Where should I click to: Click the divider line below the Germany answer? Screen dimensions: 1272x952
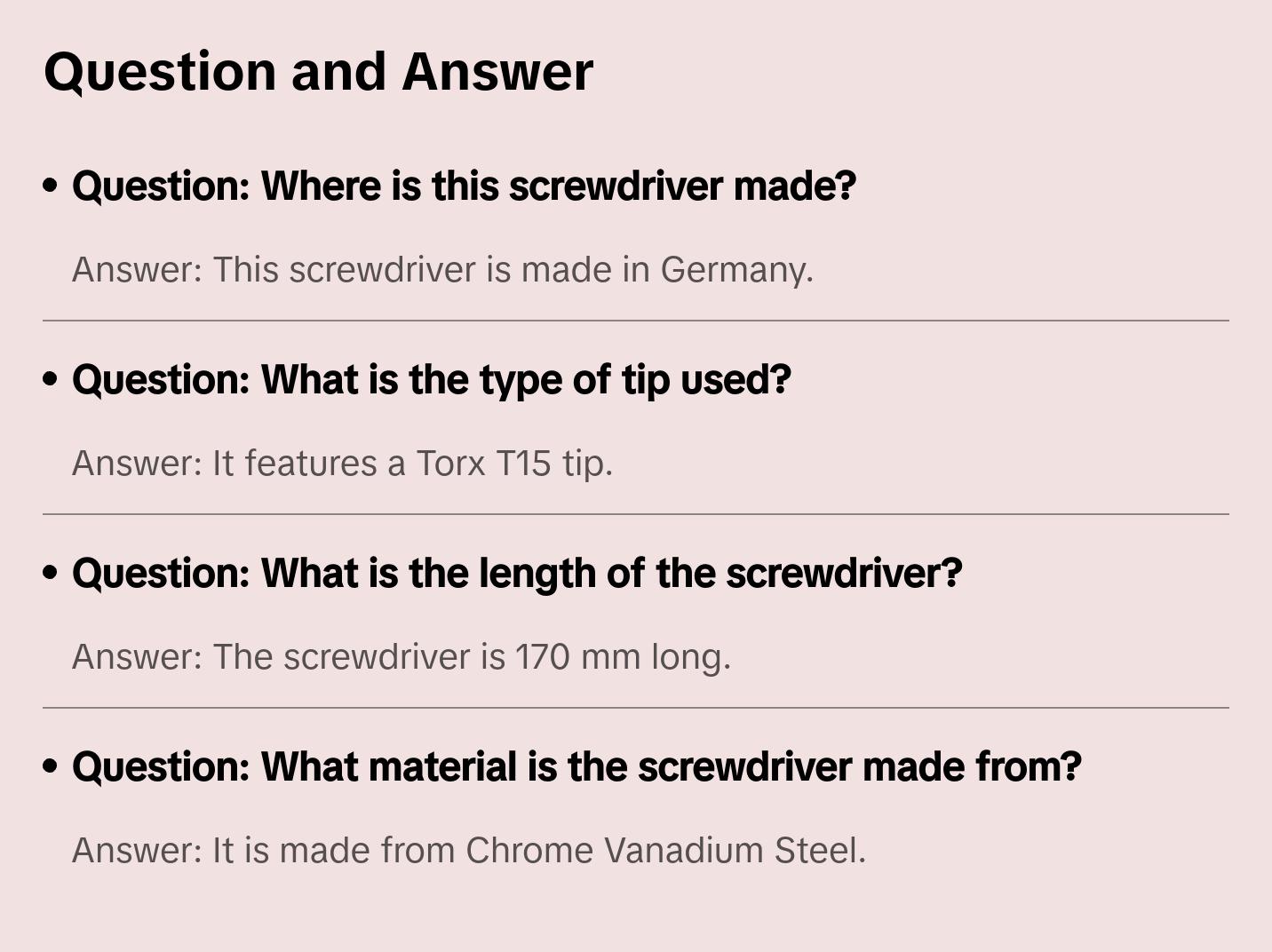pyautogui.click(x=636, y=321)
